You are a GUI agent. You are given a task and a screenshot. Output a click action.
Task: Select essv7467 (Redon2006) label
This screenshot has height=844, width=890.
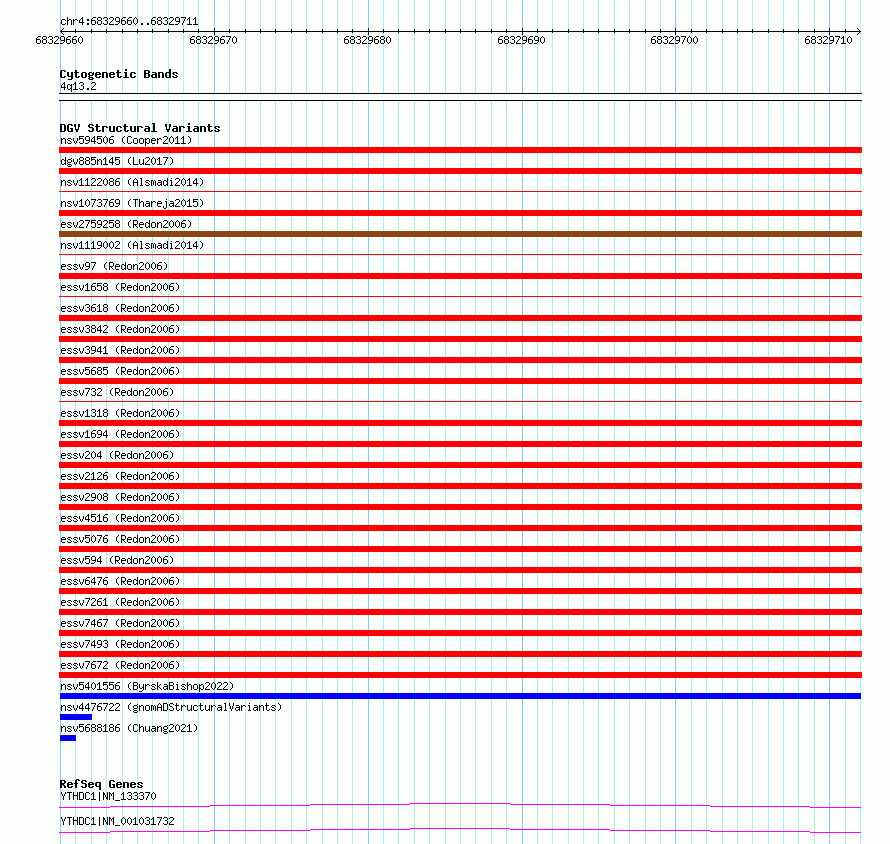pos(120,623)
